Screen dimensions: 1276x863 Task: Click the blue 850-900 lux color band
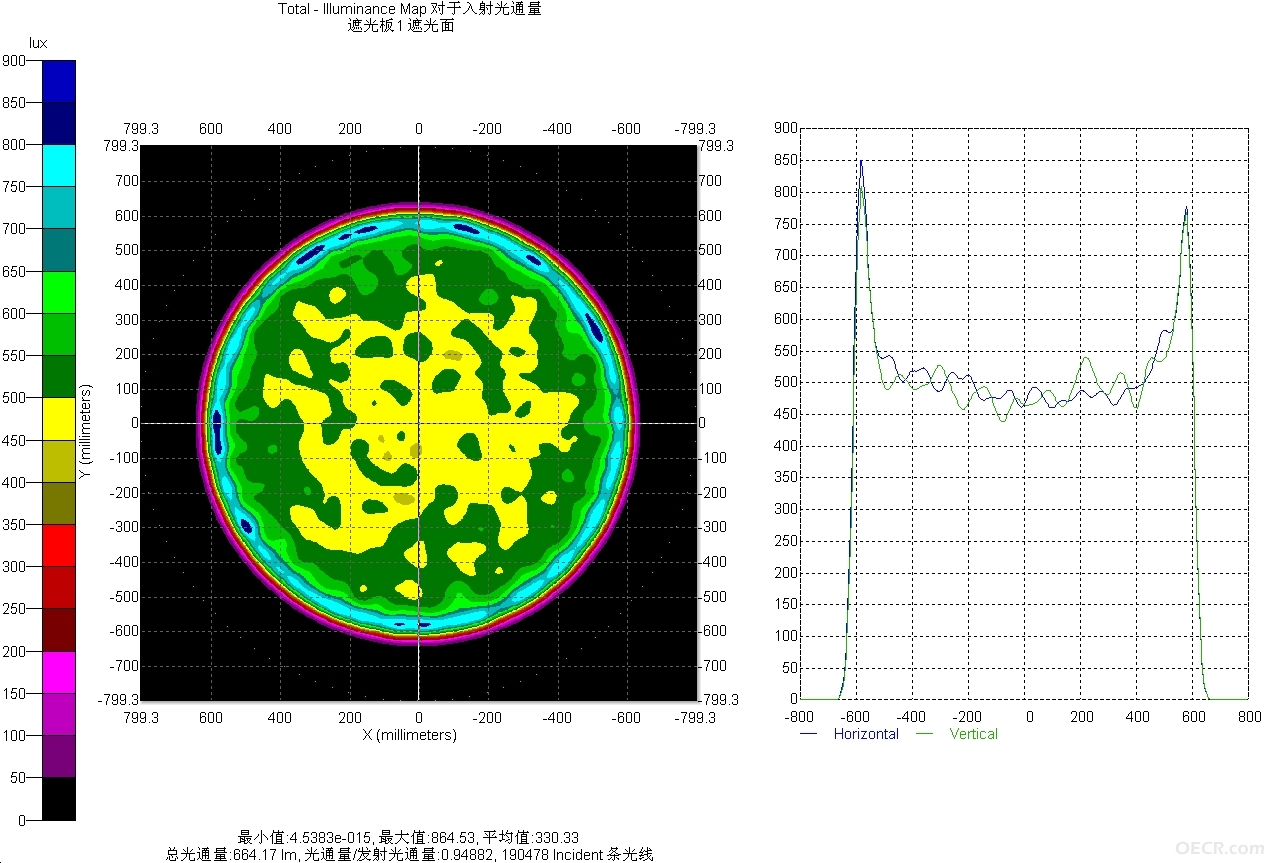[x=59, y=81]
